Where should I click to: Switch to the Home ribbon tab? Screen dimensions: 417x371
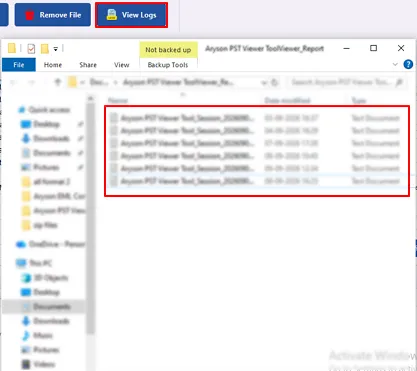53,65
